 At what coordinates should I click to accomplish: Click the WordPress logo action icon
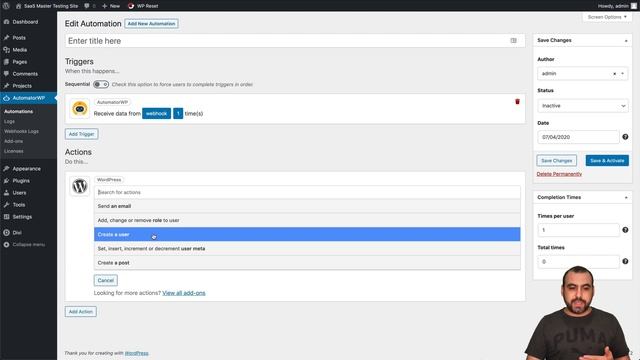(80, 186)
